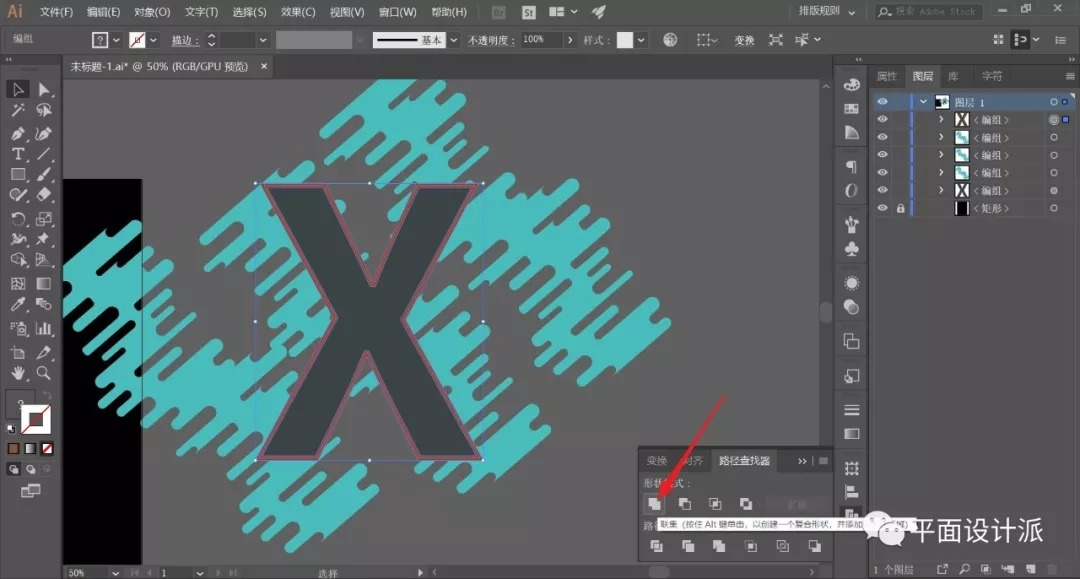Screen dimensions: 1080x579
Task: Select the Magic Wand tool
Action: pos(18,110)
